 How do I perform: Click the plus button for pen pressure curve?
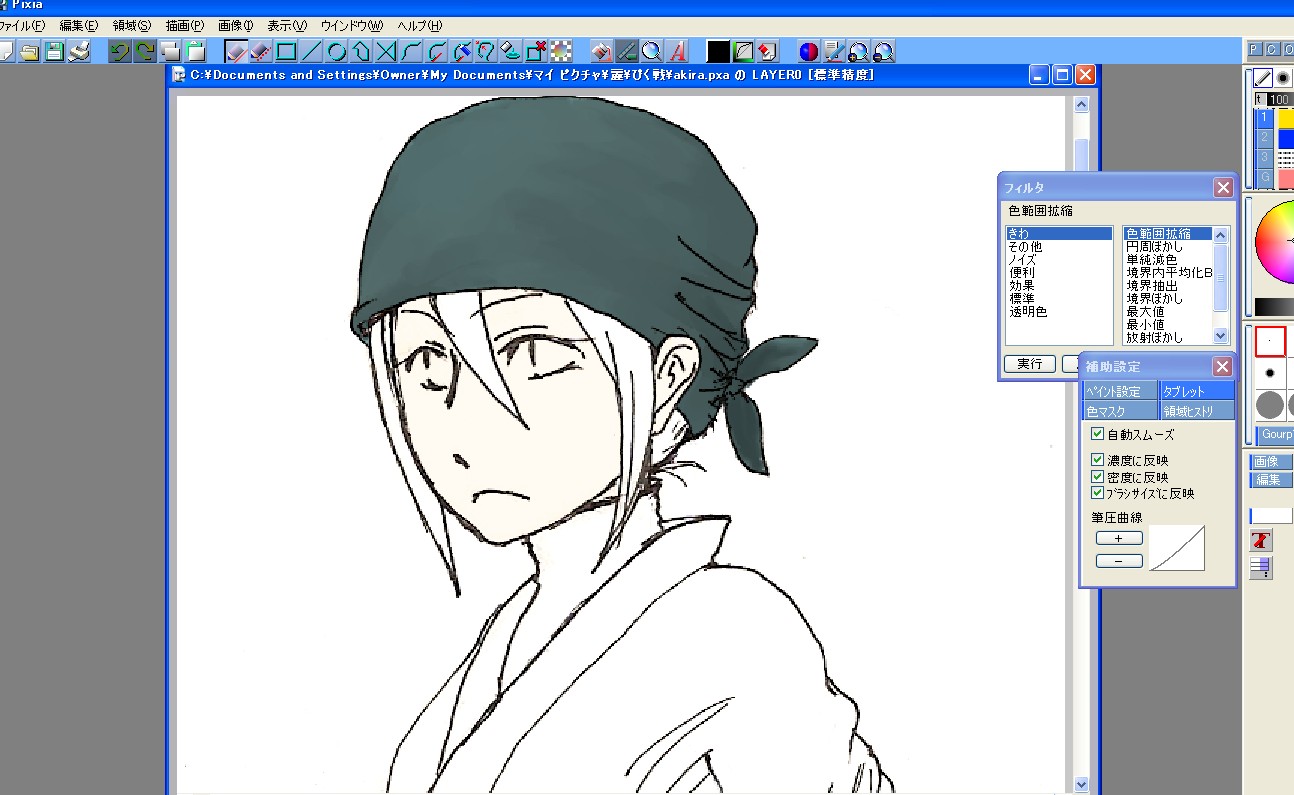pyautogui.click(x=1119, y=538)
